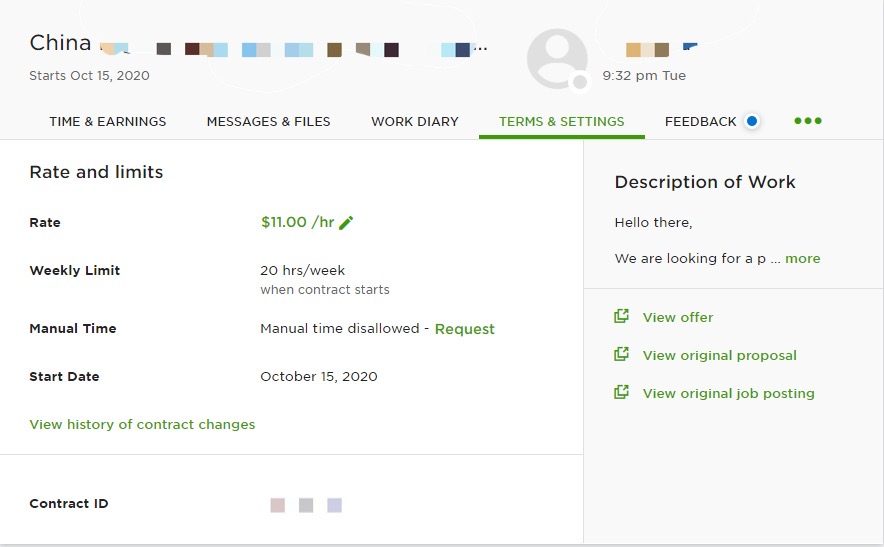Screen dimensions: 884x547
Task: Open the three-dot more options menu
Action: pos(807,121)
